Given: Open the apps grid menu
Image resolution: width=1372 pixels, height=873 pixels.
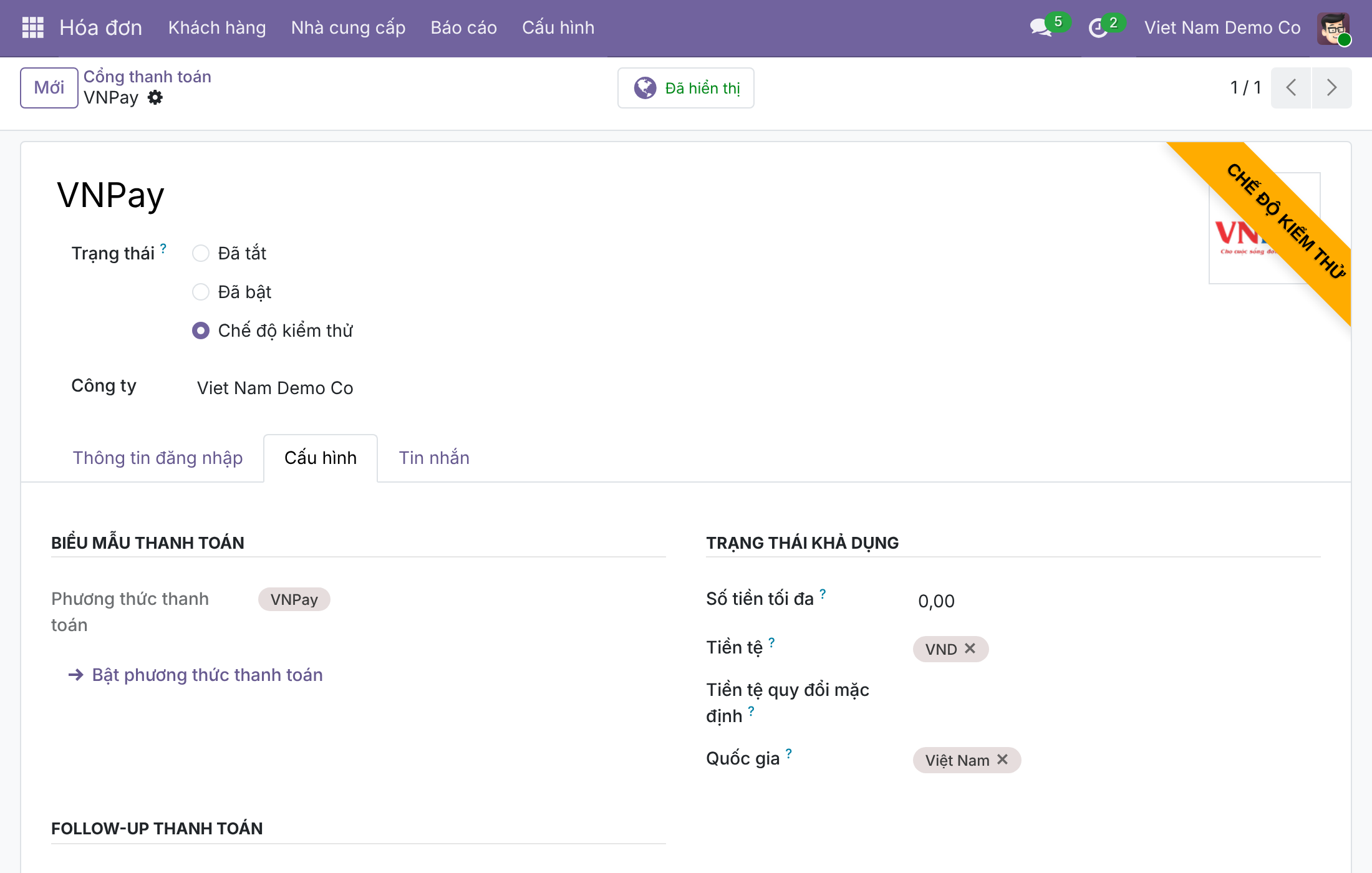Looking at the screenshot, I should [32, 27].
